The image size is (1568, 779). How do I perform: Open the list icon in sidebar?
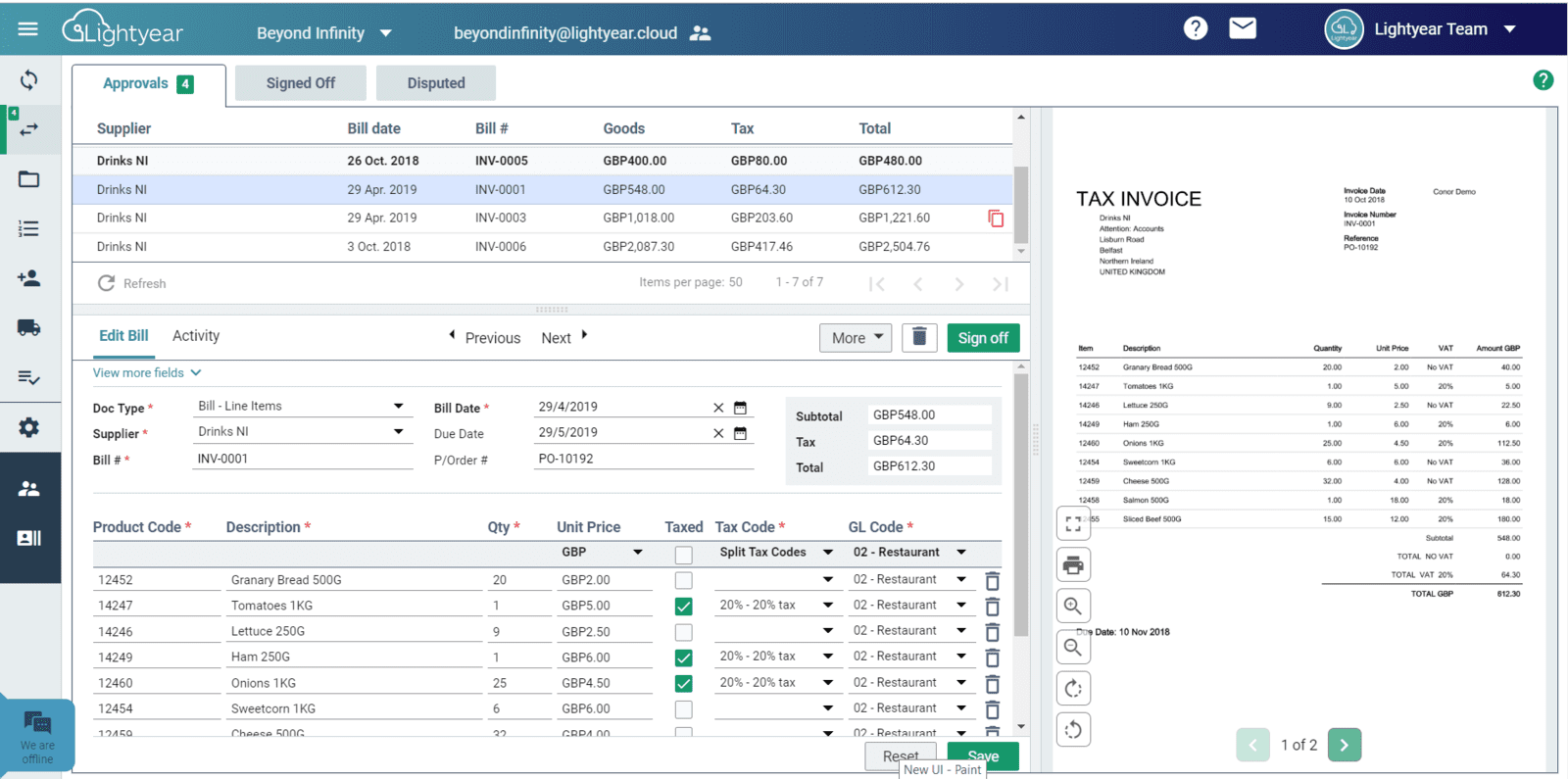tap(28, 228)
